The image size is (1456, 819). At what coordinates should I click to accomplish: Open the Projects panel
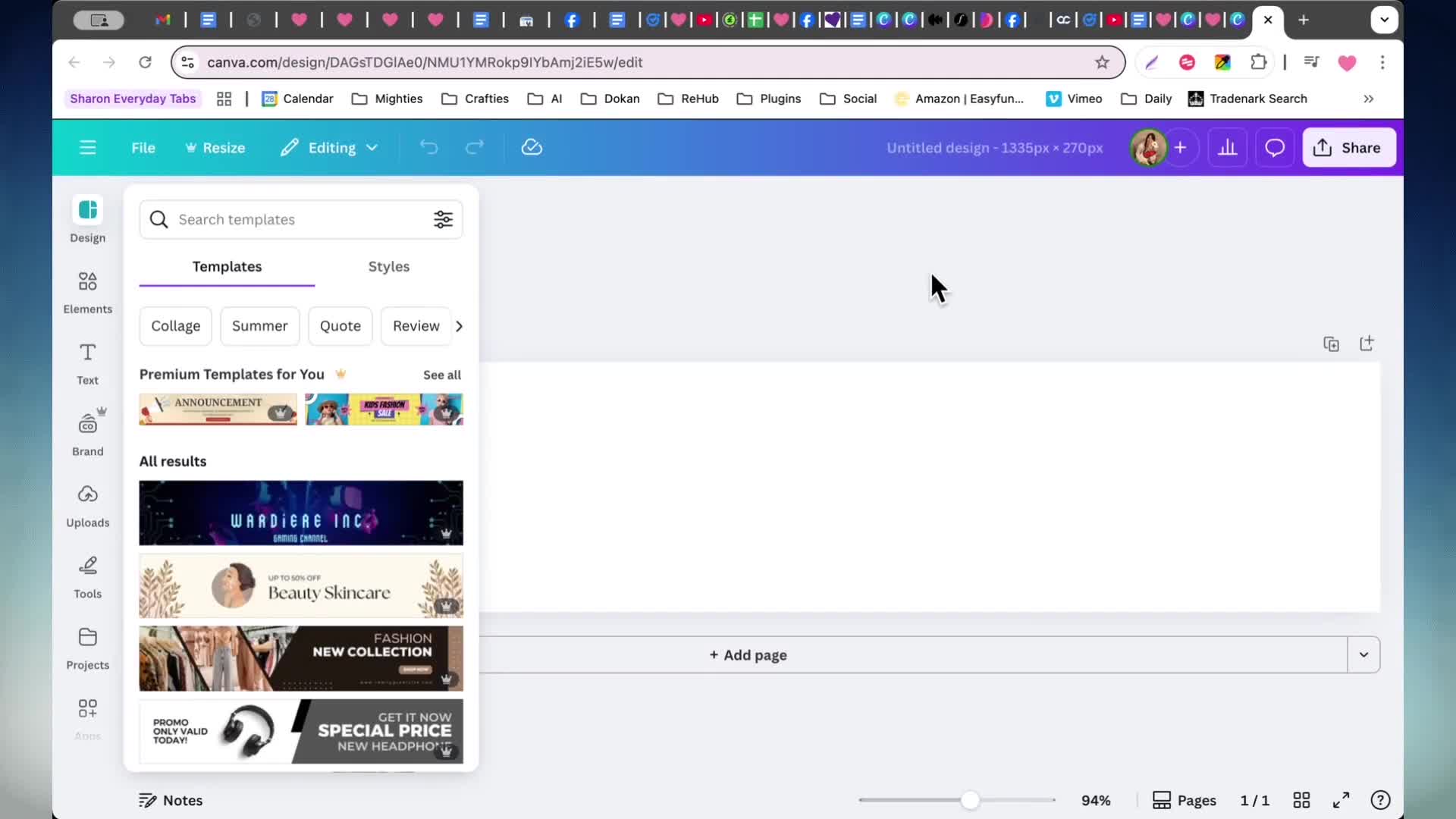tap(87, 649)
